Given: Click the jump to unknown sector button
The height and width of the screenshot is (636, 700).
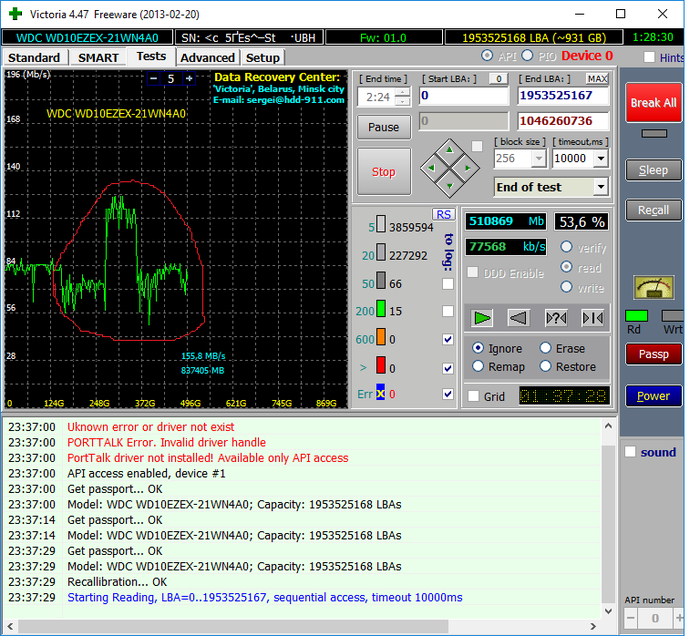Looking at the screenshot, I should [x=556, y=318].
